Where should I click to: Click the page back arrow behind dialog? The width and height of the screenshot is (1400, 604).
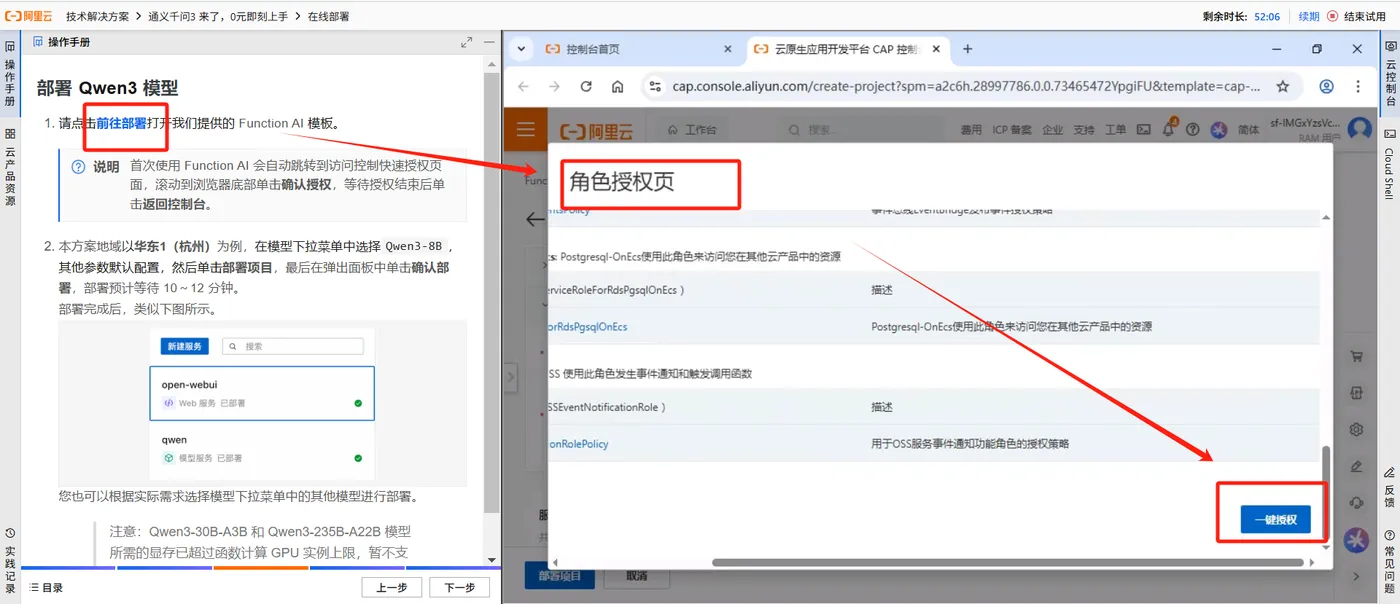pos(534,219)
